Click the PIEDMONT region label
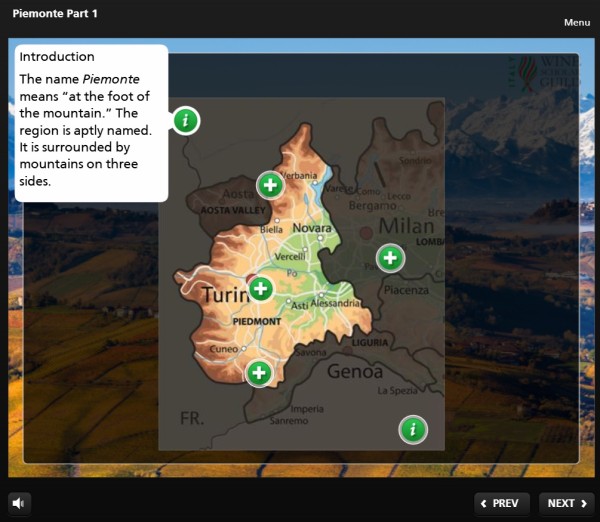The image size is (600, 522). coord(257,321)
